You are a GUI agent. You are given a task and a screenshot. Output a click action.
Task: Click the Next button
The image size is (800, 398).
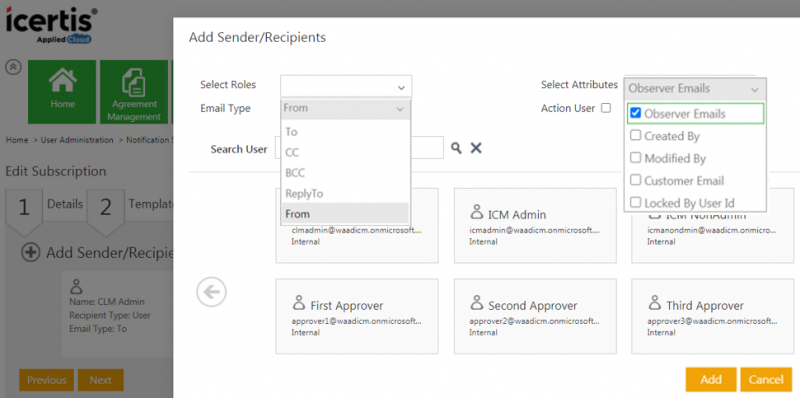point(101,380)
